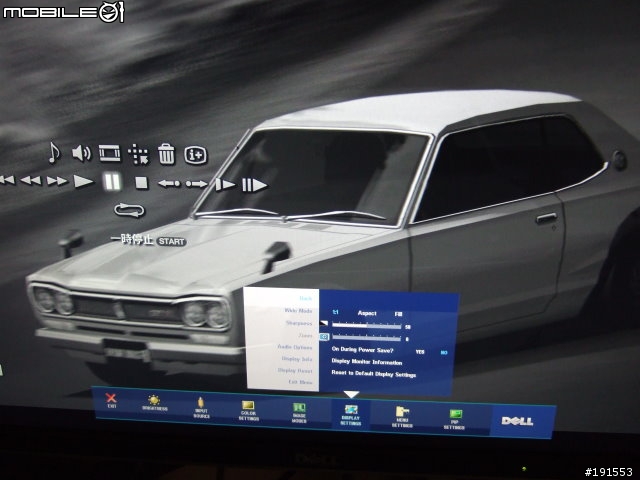640x480 pixels.
Task: Choose the Aspect wide mode option
Action: (367, 313)
